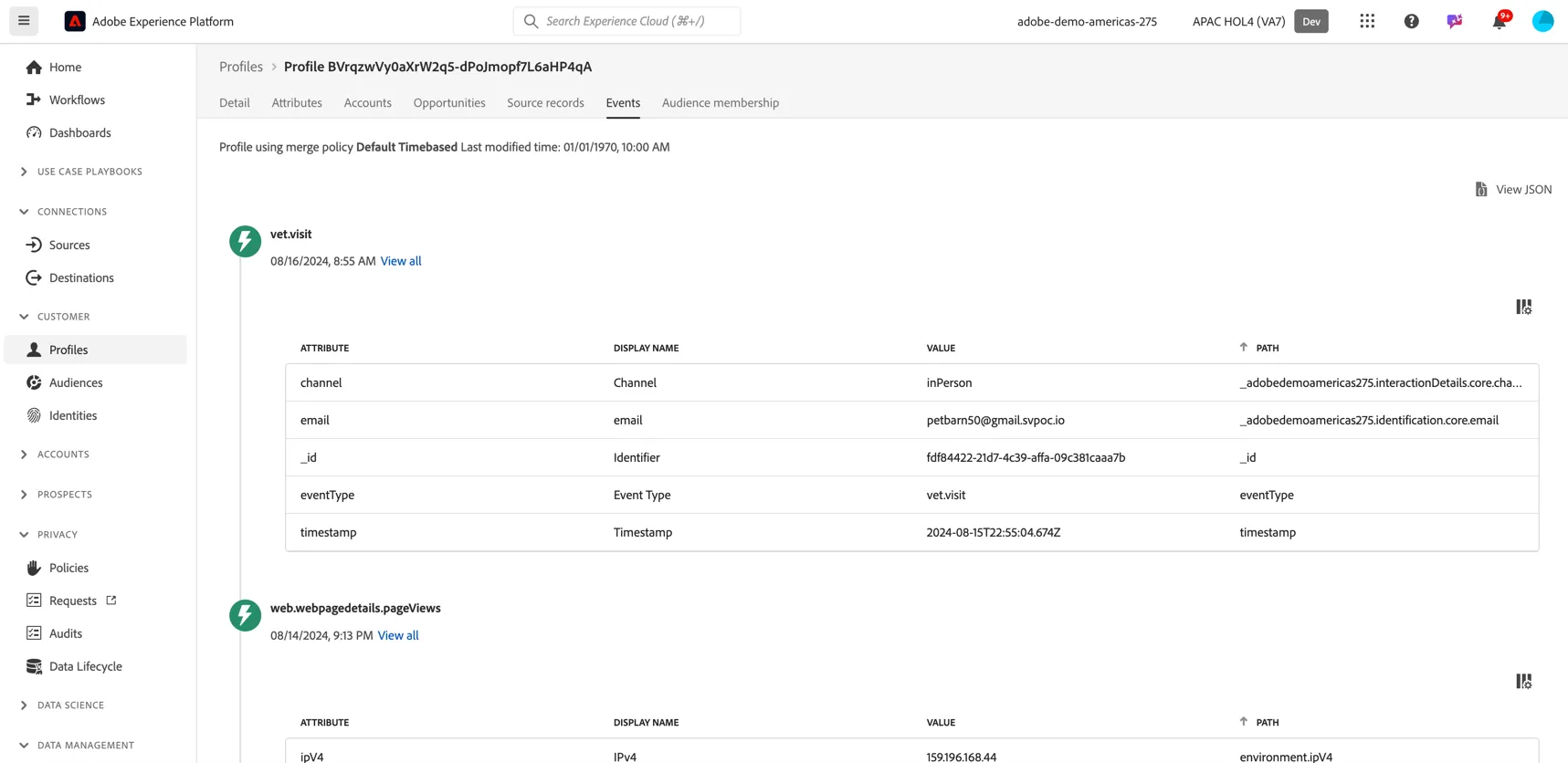Viewport: 1568px width, 763px height.
Task: Open the Audience membership tab
Action: tap(721, 103)
